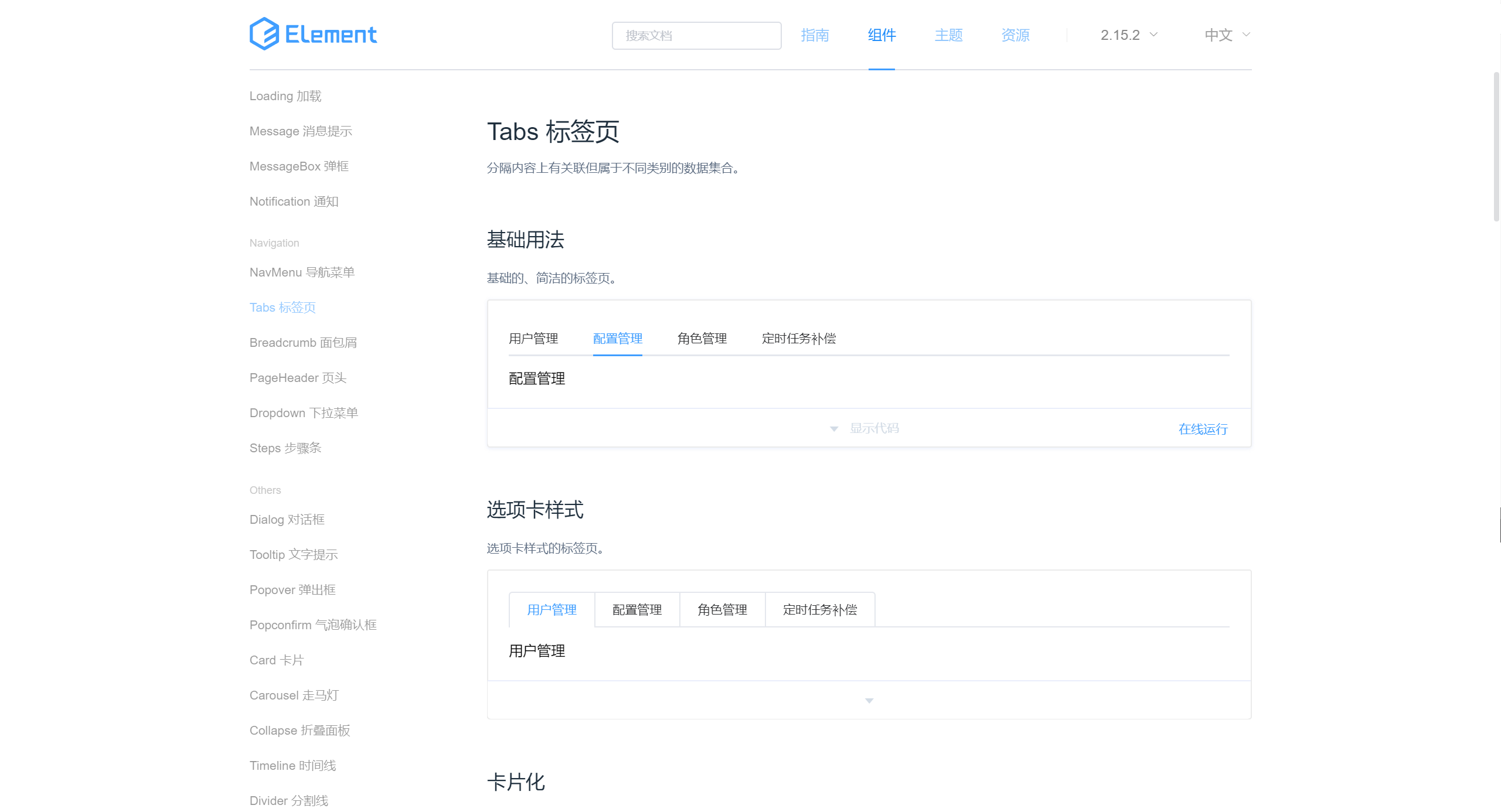Click the 在线运行 link
Image resolution: width=1501 pixels, height=812 pixels.
tap(1203, 429)
